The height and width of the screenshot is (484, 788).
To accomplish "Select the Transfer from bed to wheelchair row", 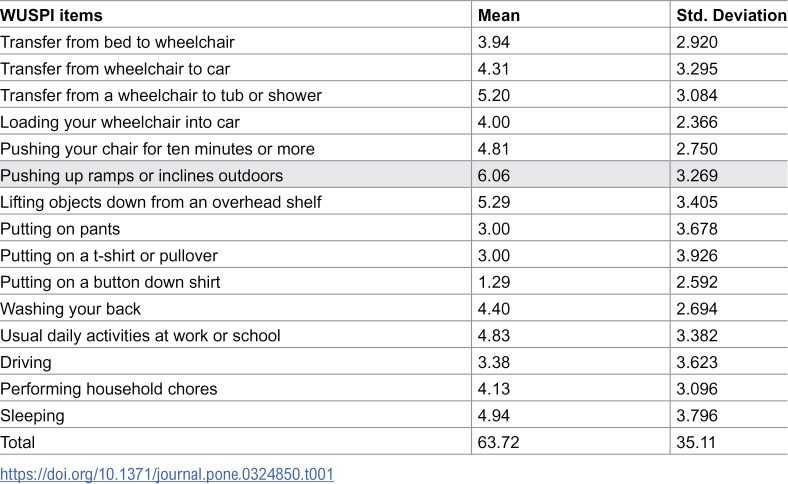I will point(394,42).
